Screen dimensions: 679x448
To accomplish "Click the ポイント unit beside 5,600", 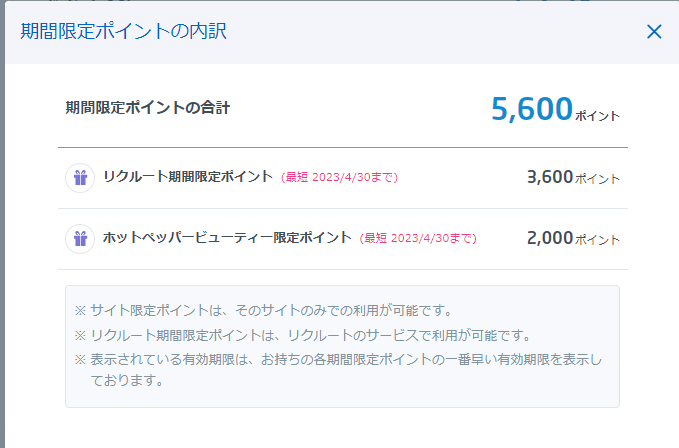I will (597, 116).
